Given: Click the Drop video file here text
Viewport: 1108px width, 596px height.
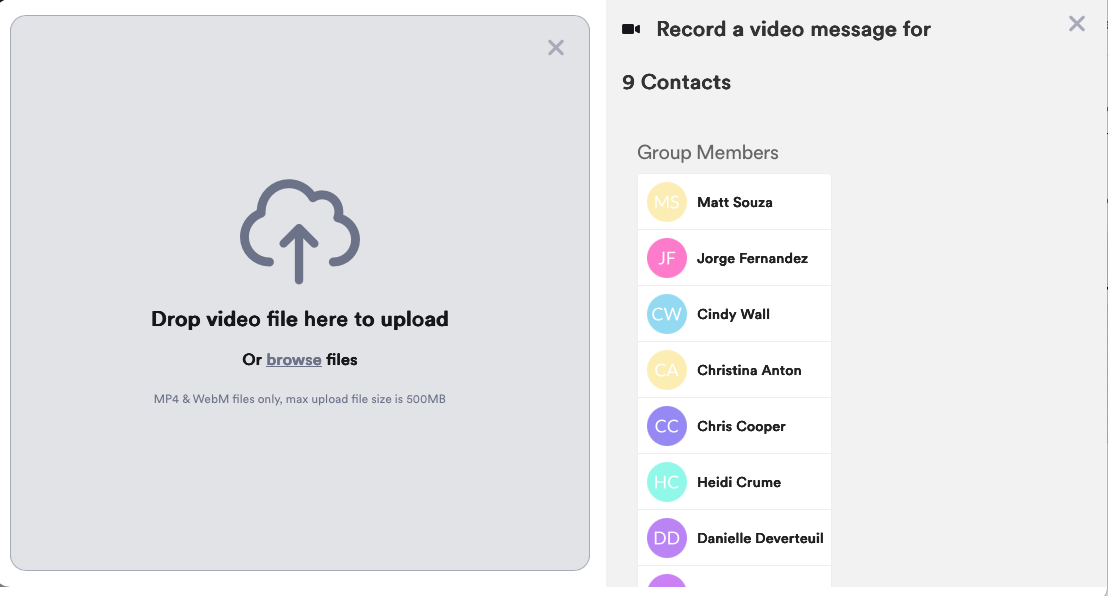Looking at the screenshot, I should pyautogui.click(x=300, y=319).
